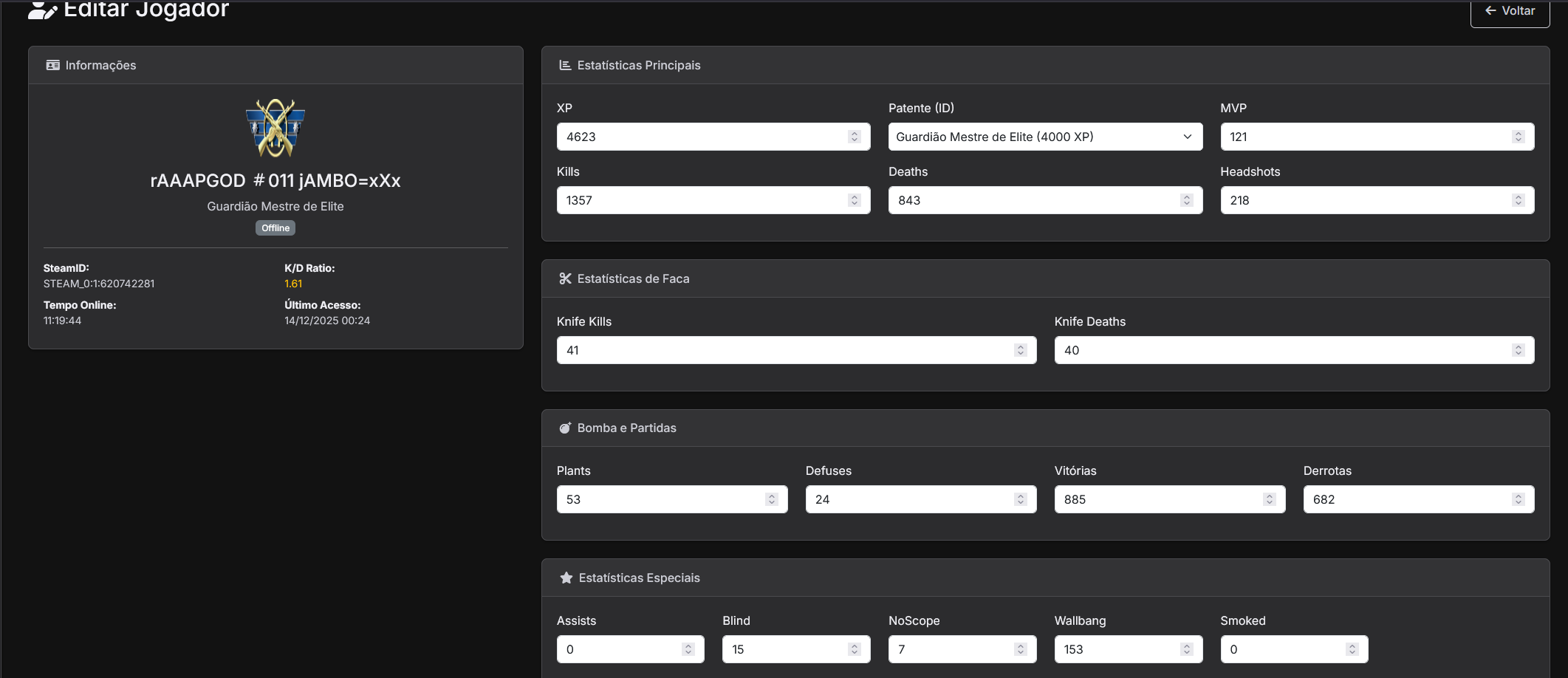
Task: Click the player rank badge emblem
Action: 275,128
